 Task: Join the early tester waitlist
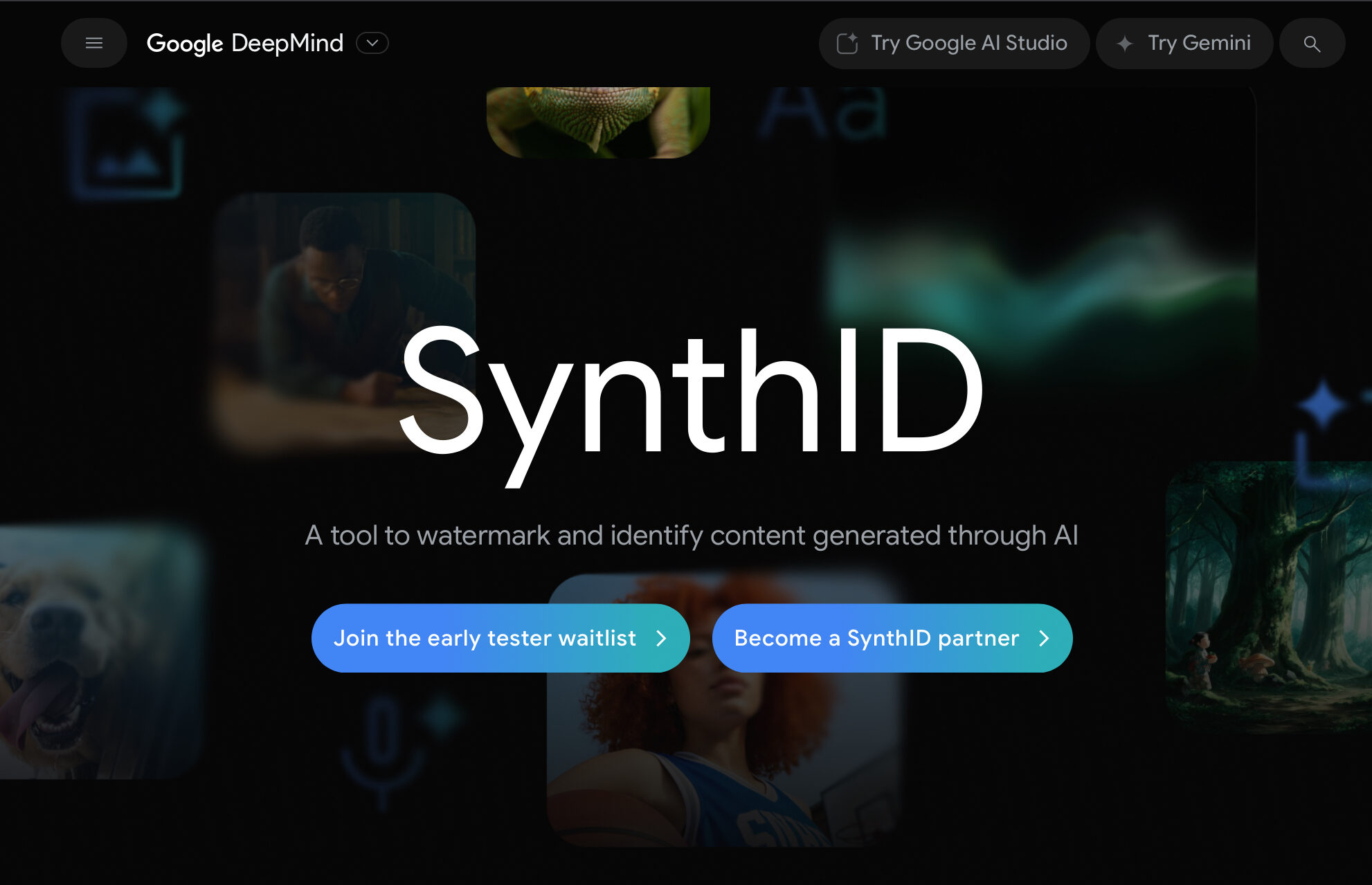500,638
